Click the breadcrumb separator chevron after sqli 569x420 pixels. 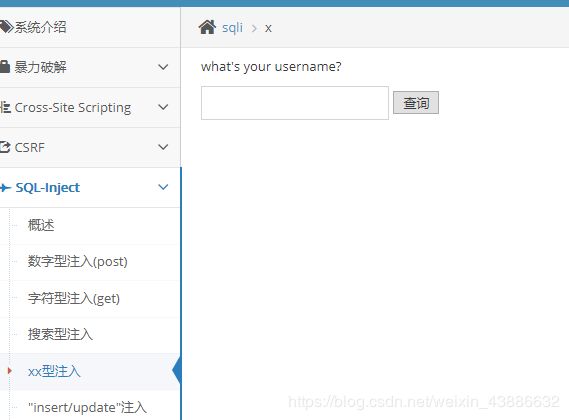(254, 28)
